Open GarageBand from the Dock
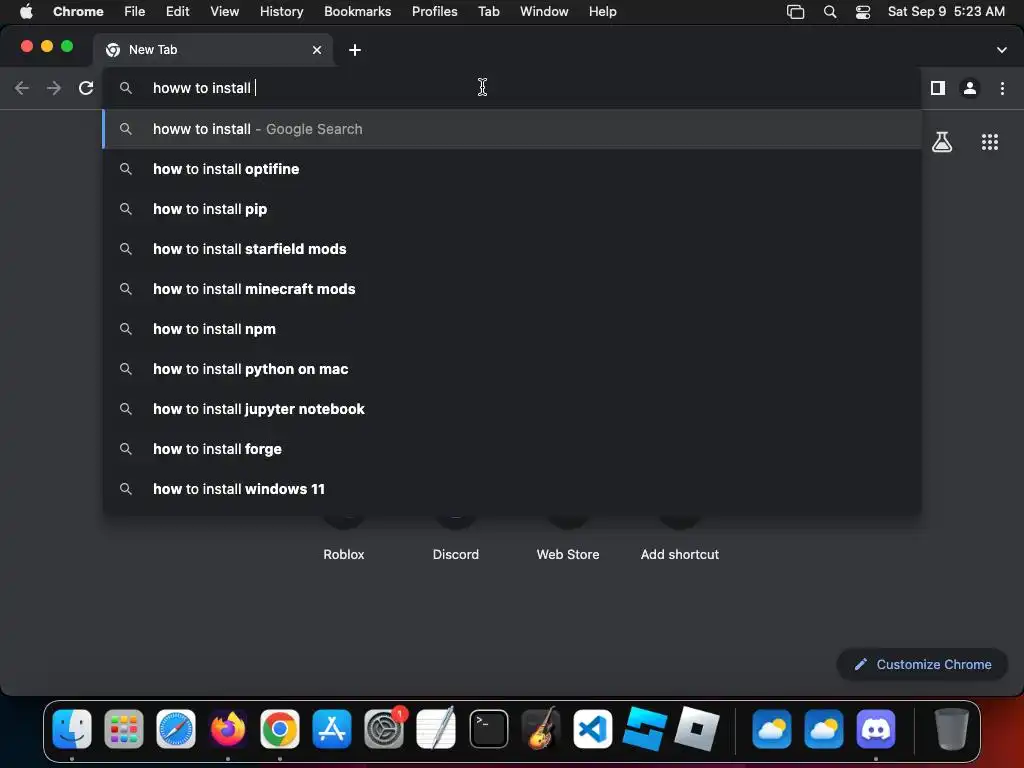This screenshot has width=1024, height=768. 541,728
